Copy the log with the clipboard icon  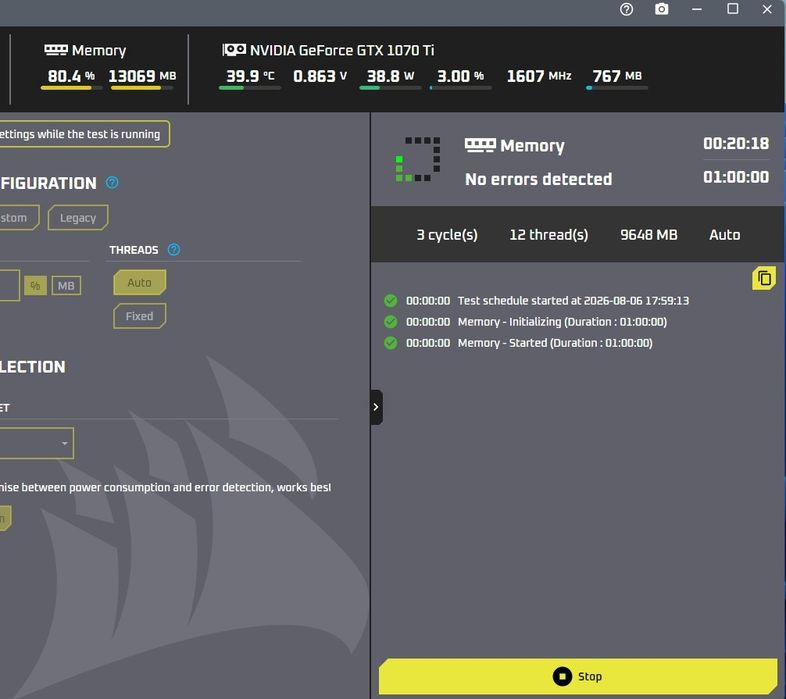[x=764, y=278]
